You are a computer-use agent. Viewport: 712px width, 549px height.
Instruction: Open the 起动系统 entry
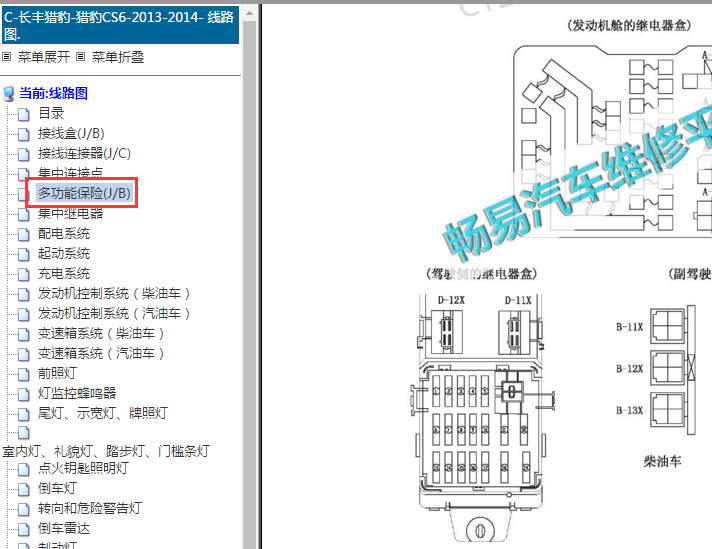(x=64, y=253)
